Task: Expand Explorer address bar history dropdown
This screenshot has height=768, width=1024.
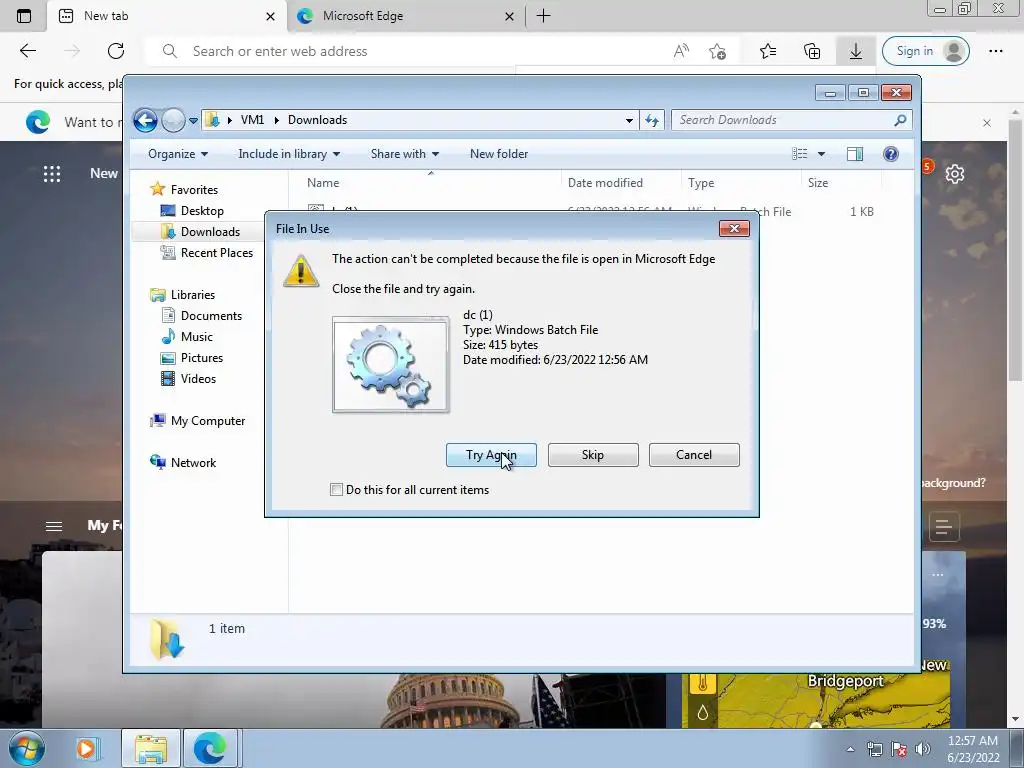Action: (629, 120)
